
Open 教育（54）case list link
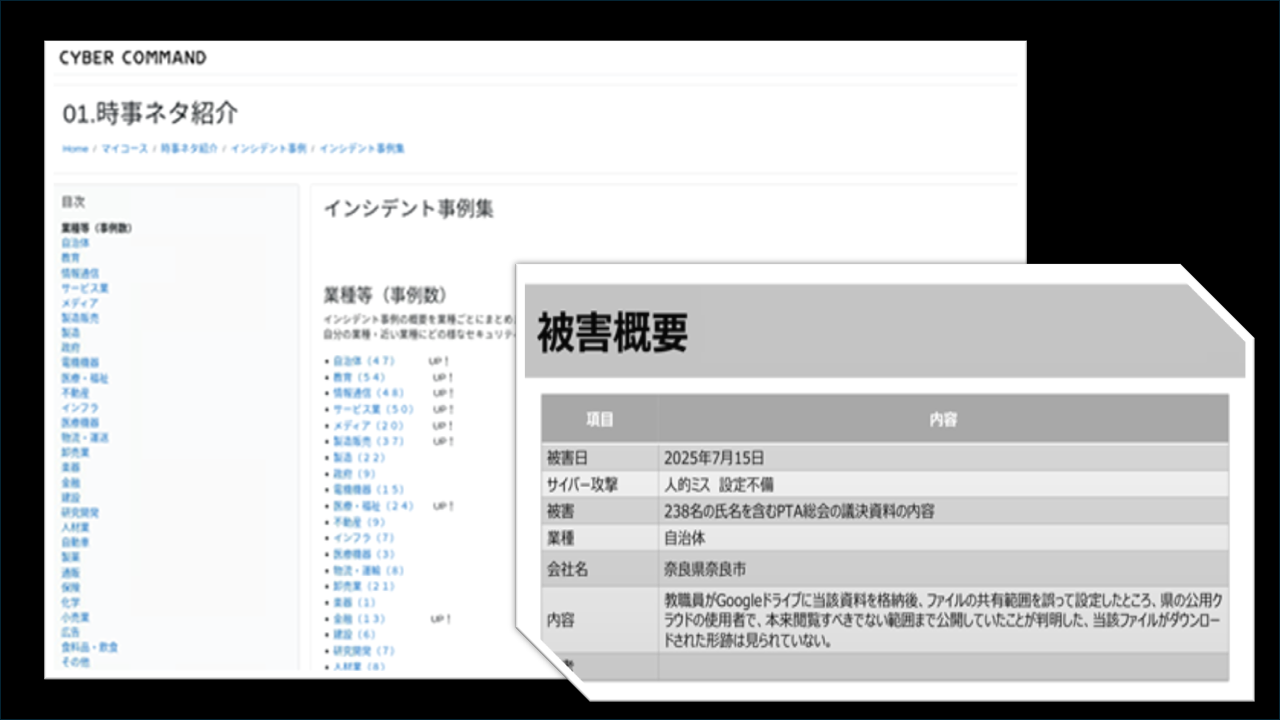pos(359,378)
